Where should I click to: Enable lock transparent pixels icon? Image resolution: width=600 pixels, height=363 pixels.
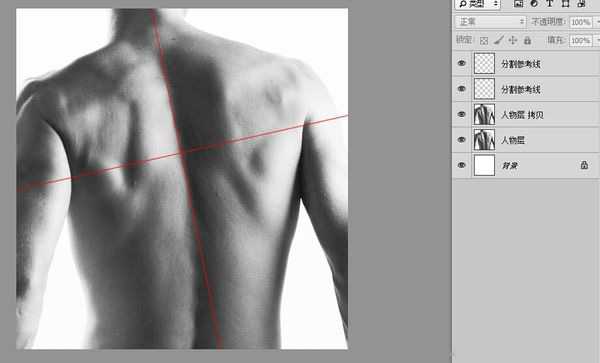click(484, 41)
